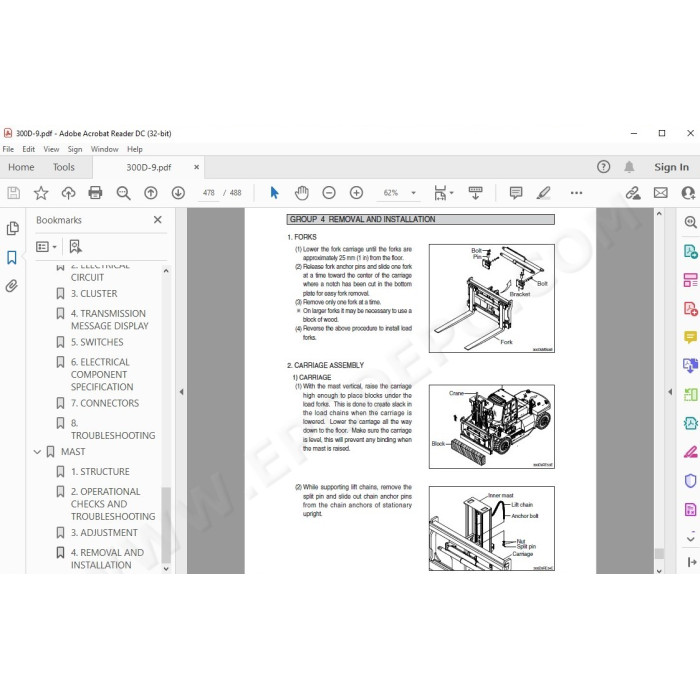Open bookmark 5. SWITCHES
The image size is (700, 700).
[x=97, y=342]
